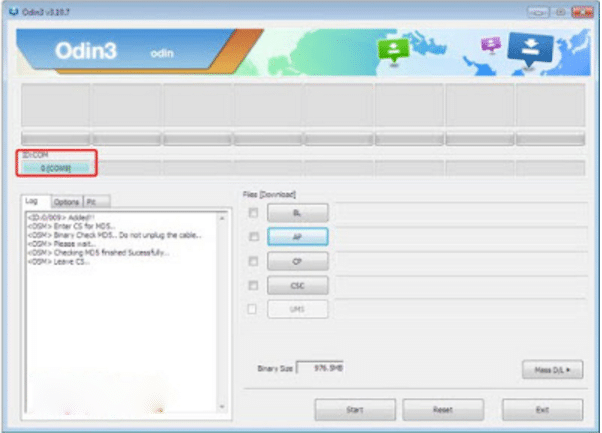The height and width of the screenshot is (433, 602).
Task: Click the AP button to choose firmware
Action: click(x=298, y=236)
